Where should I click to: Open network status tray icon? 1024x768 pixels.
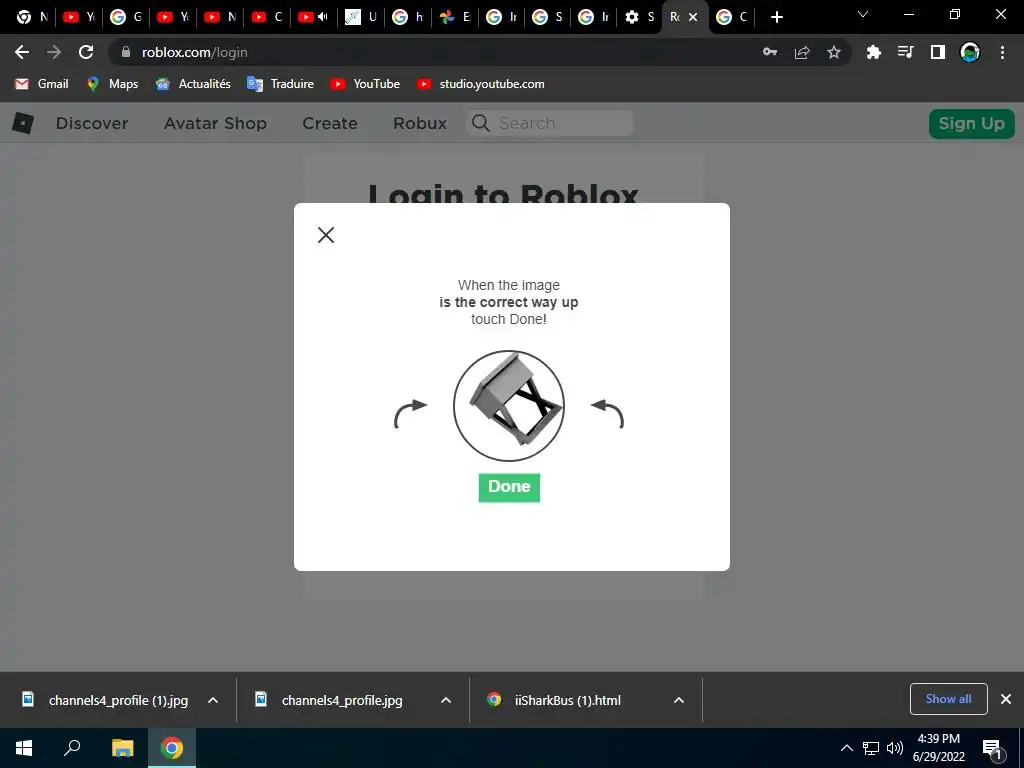pos(871,748)
